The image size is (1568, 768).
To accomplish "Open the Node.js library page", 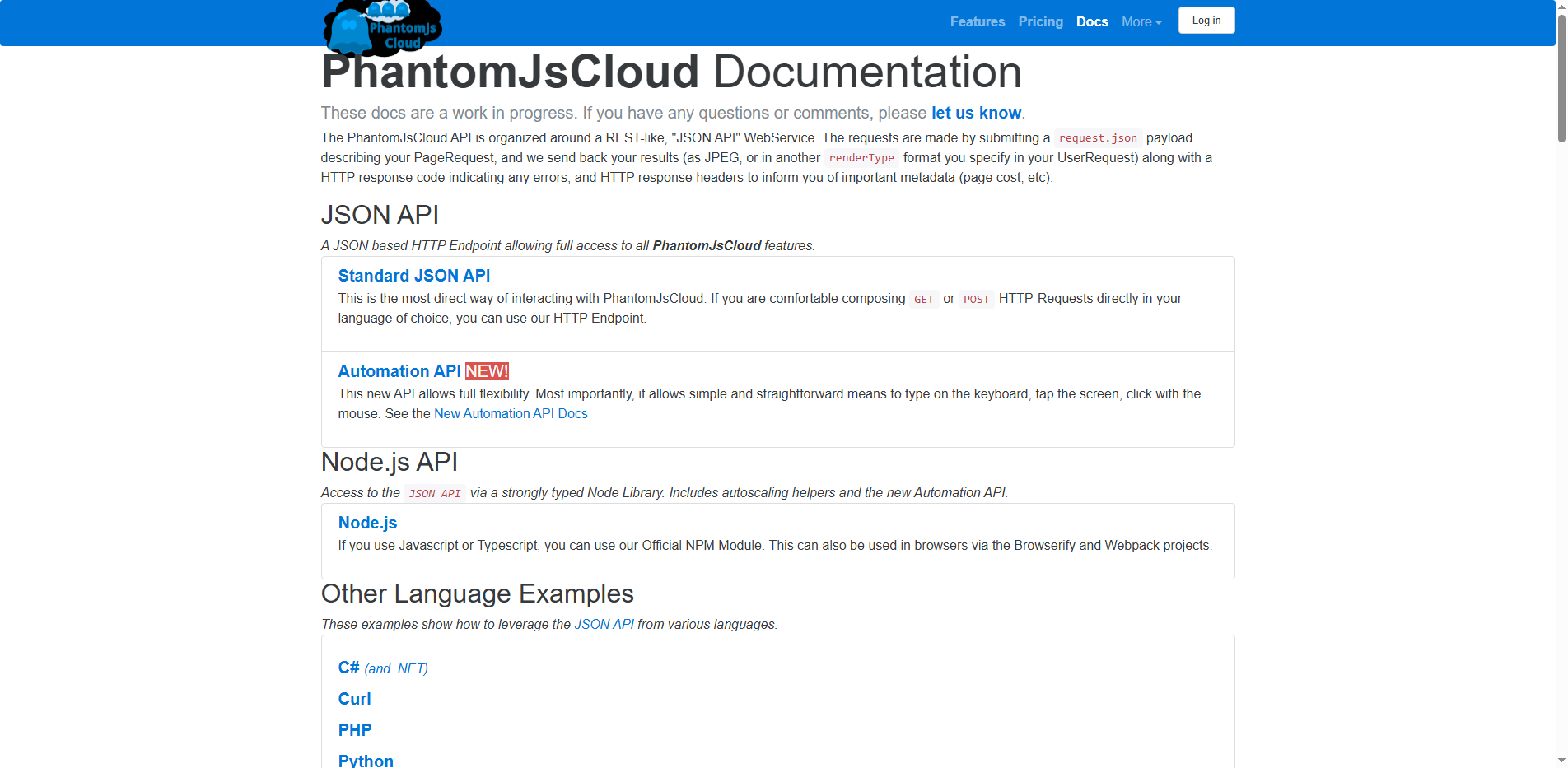I will (367, 523).
